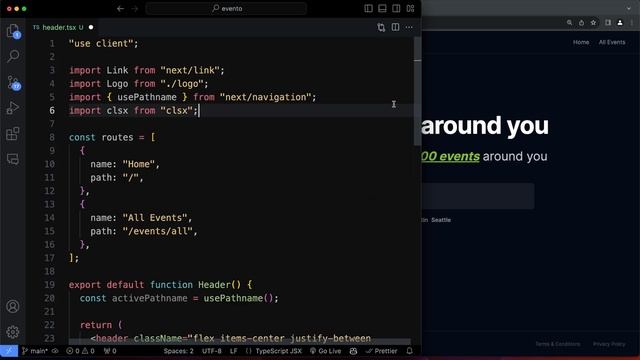Click "All Events" string on line 14

click(155, 218)
